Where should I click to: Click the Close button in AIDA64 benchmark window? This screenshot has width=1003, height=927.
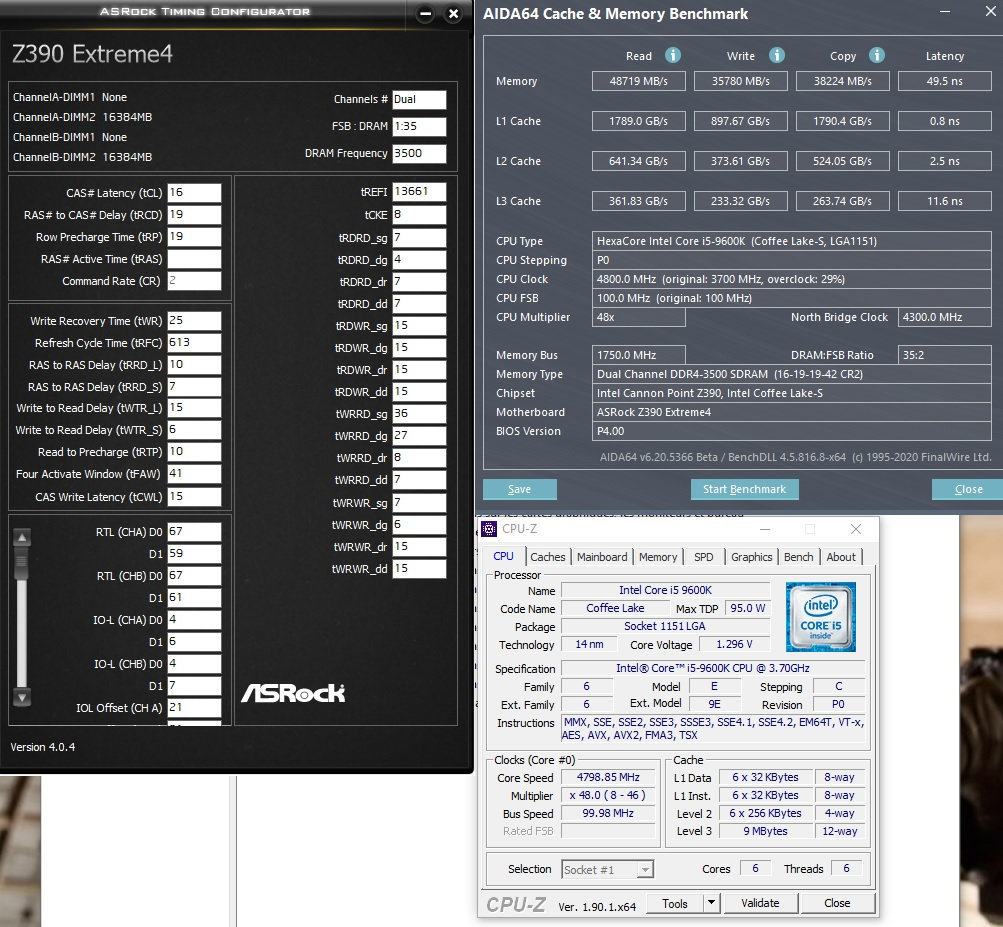click(968, 489)
